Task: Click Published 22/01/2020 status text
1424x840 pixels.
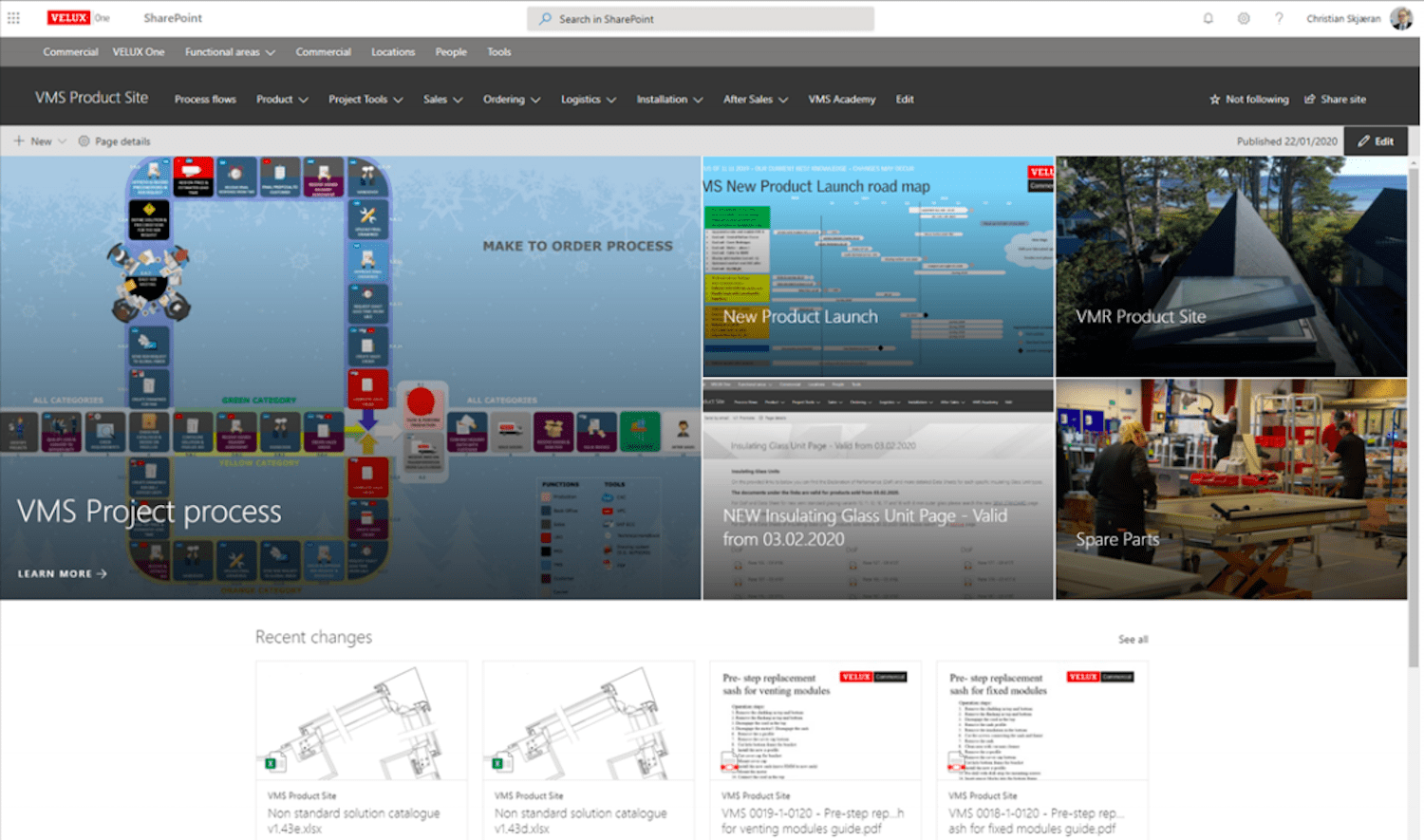Action: (x=1286, y=141)
